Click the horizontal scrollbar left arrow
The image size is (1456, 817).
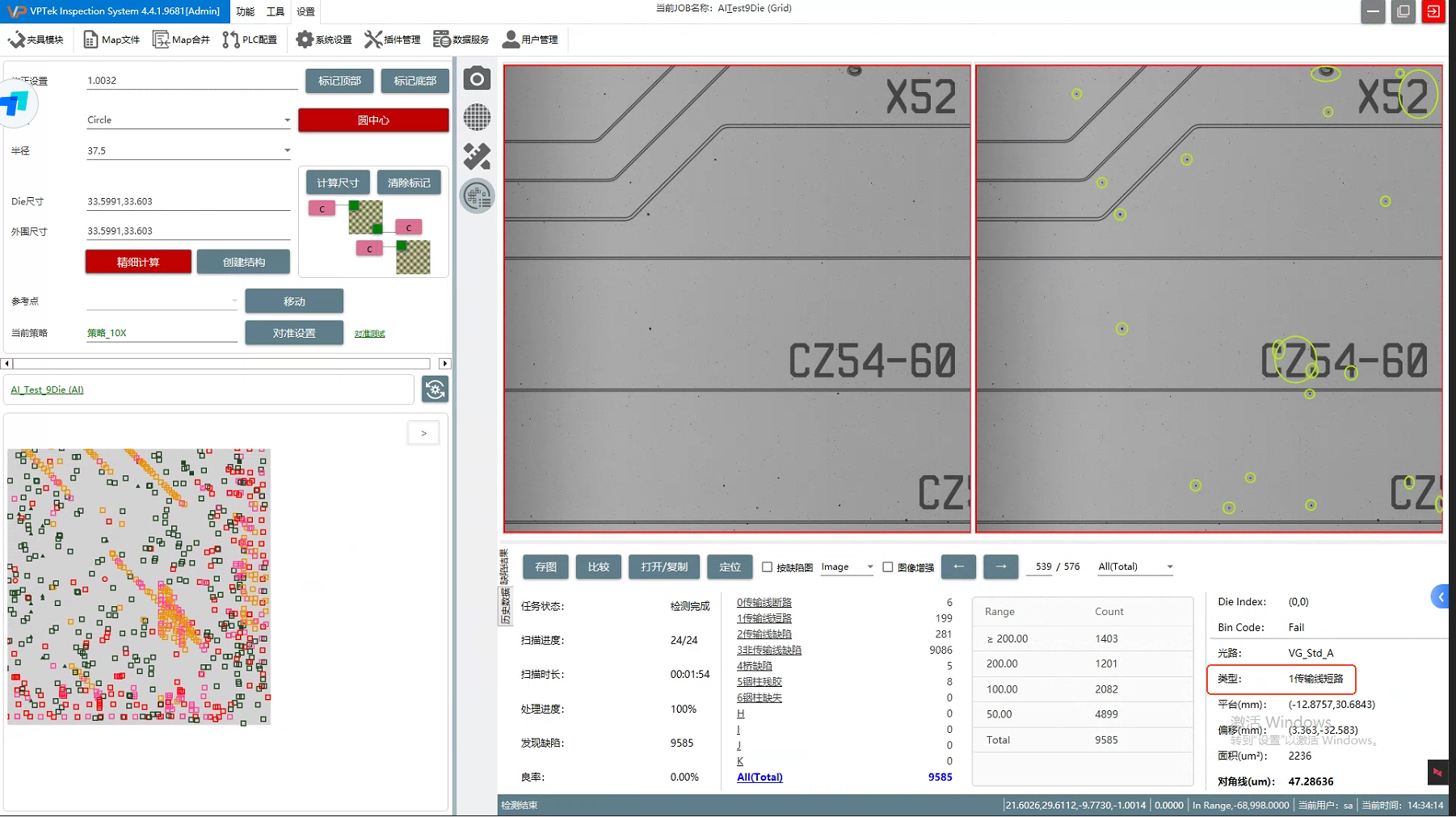[6, 364]
